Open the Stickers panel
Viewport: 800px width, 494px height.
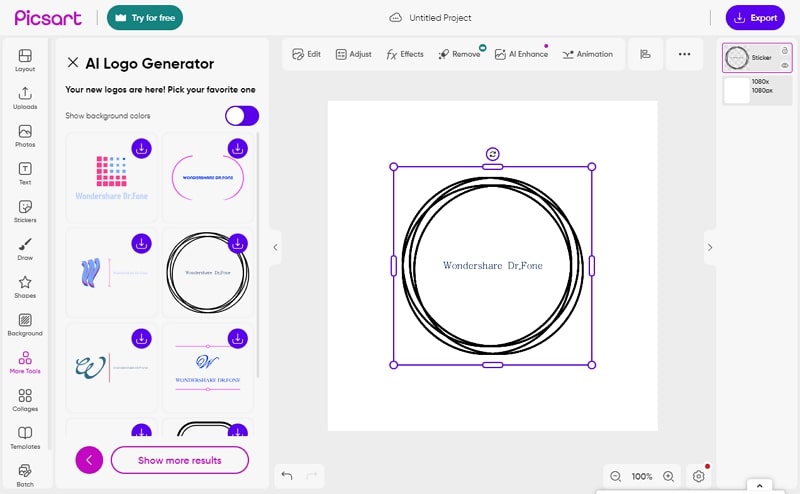pos(25,211)
